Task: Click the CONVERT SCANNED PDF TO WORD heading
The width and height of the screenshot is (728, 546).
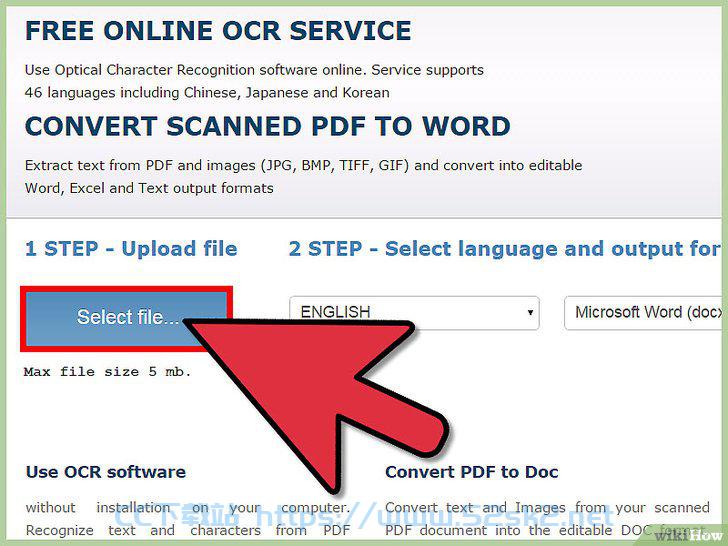Action: tap(267, 126)
